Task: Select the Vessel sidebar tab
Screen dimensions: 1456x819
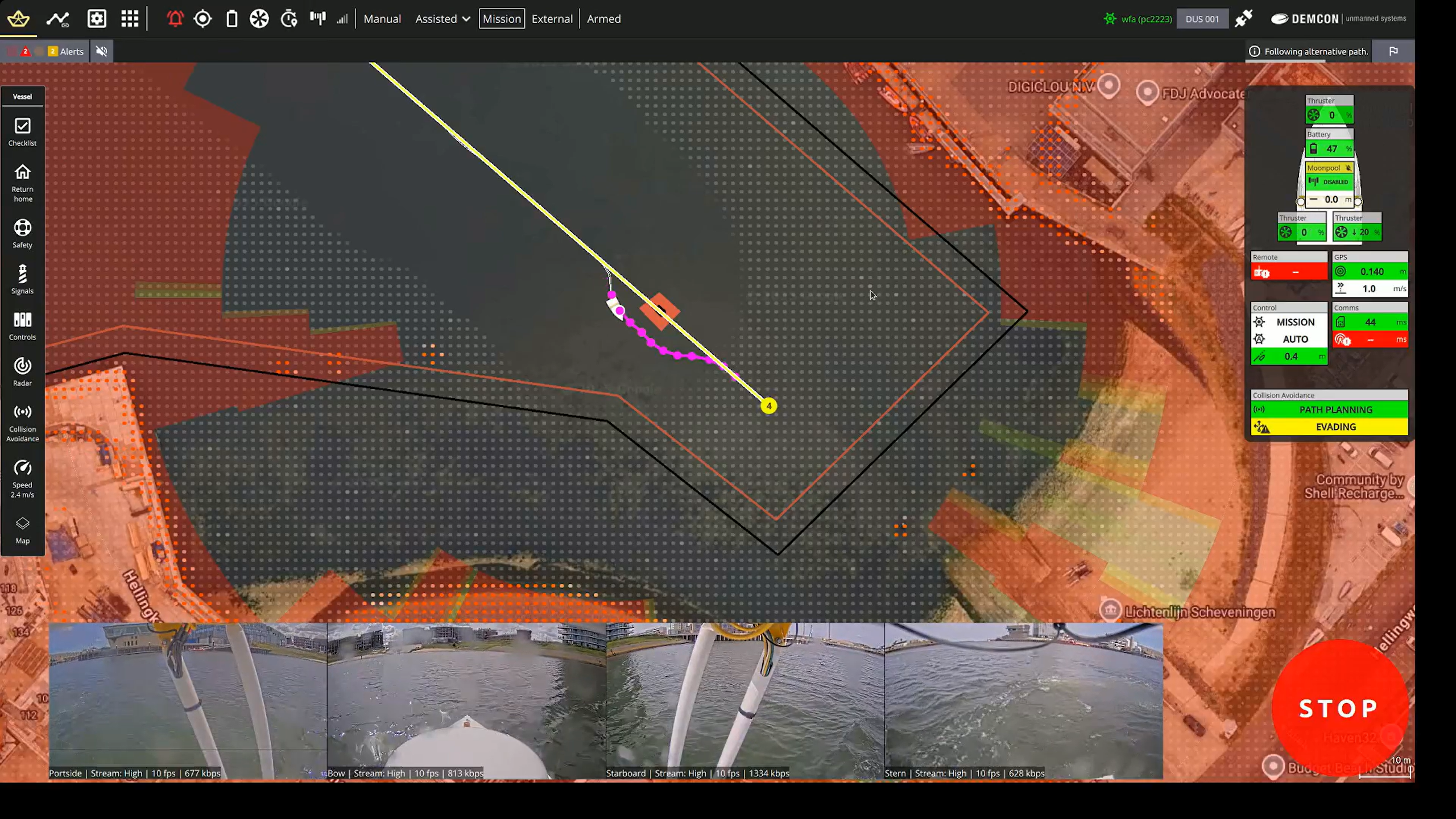Action: coord(22,97)
